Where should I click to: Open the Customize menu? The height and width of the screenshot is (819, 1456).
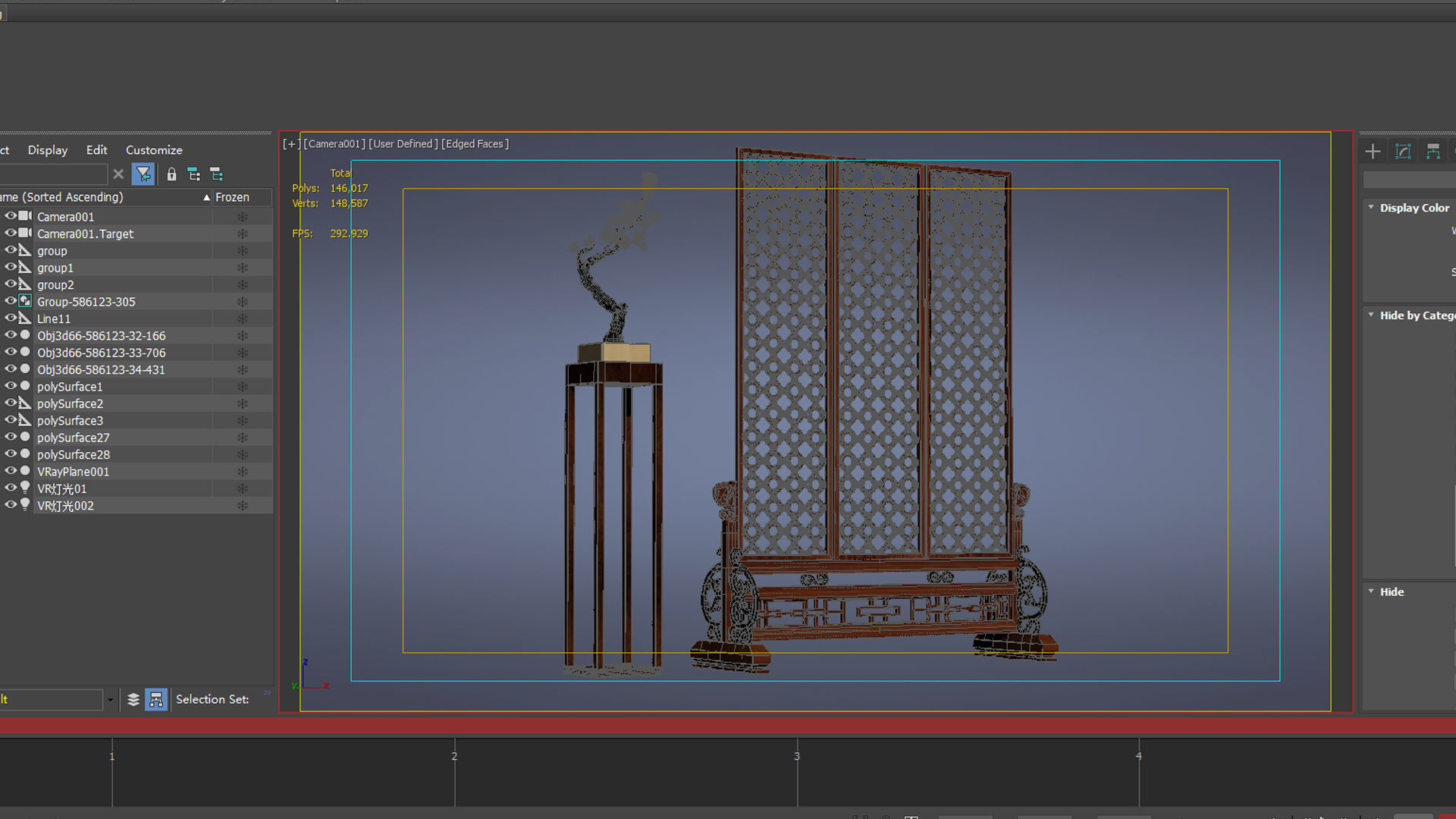click(x=154, y=150)
